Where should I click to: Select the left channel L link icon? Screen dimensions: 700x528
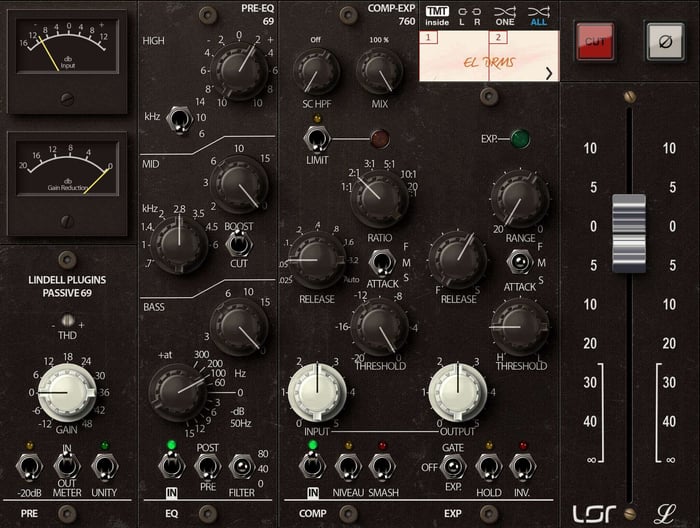coord(462,17)
